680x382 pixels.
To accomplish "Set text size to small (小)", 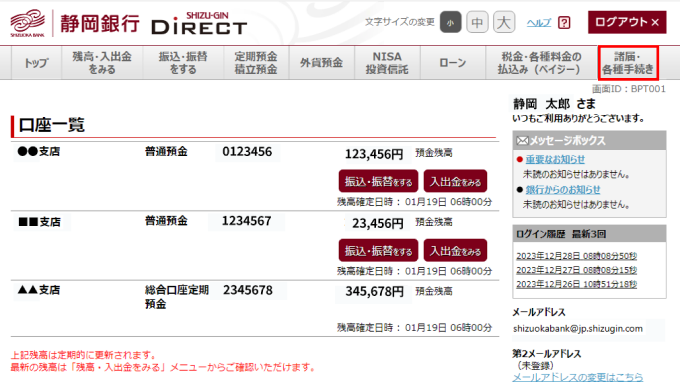I will click(450, 22).
